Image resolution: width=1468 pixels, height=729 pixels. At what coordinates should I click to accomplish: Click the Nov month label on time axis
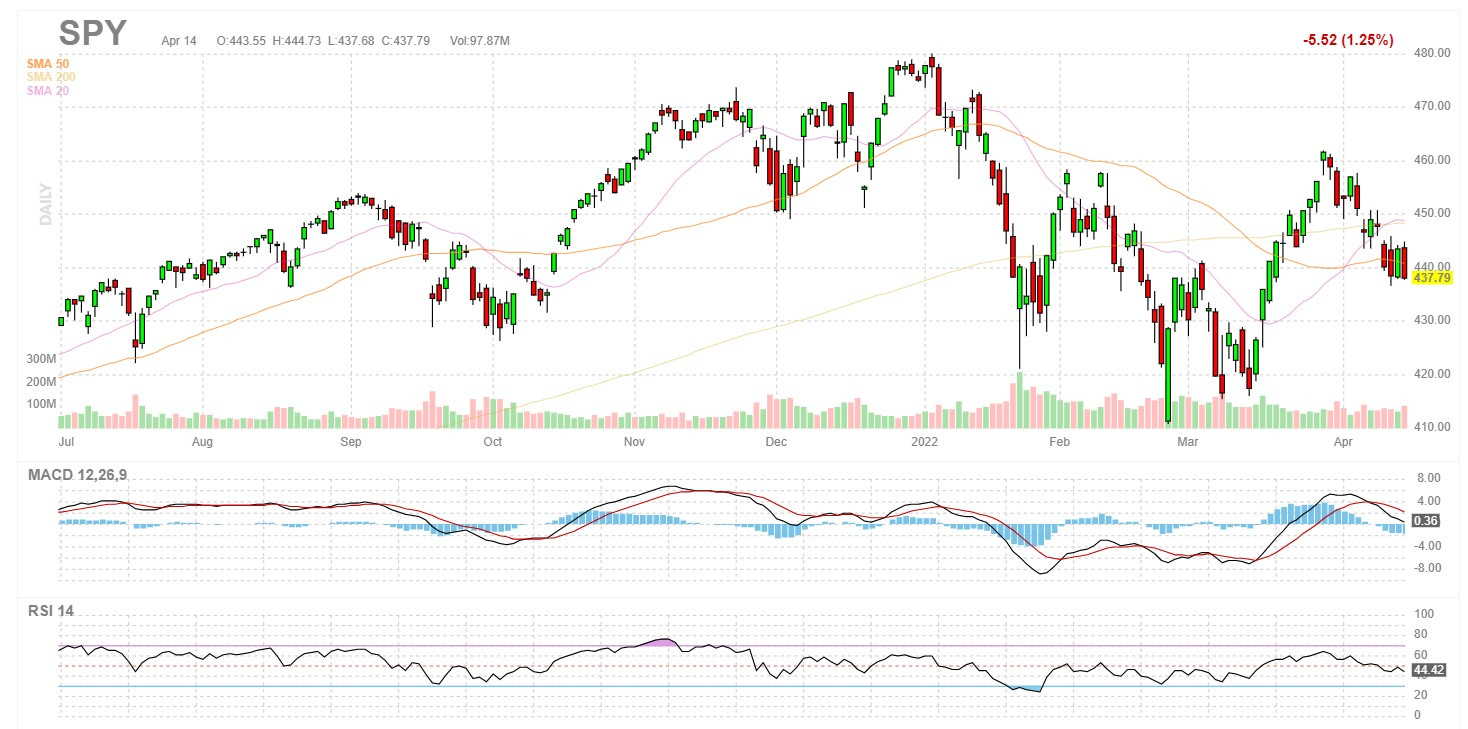(x=634, y=441)
